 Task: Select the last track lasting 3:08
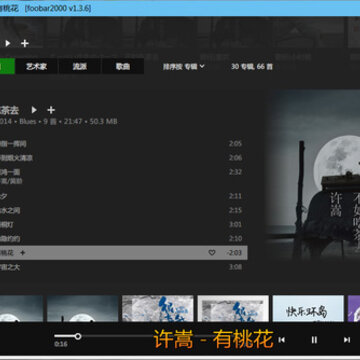[124, 267]
